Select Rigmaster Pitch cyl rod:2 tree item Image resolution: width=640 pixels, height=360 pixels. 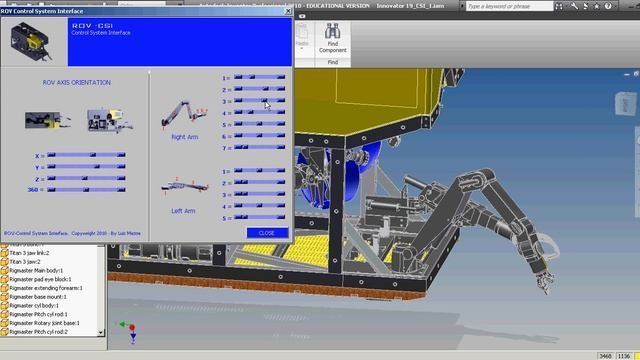tap(38, 332)
